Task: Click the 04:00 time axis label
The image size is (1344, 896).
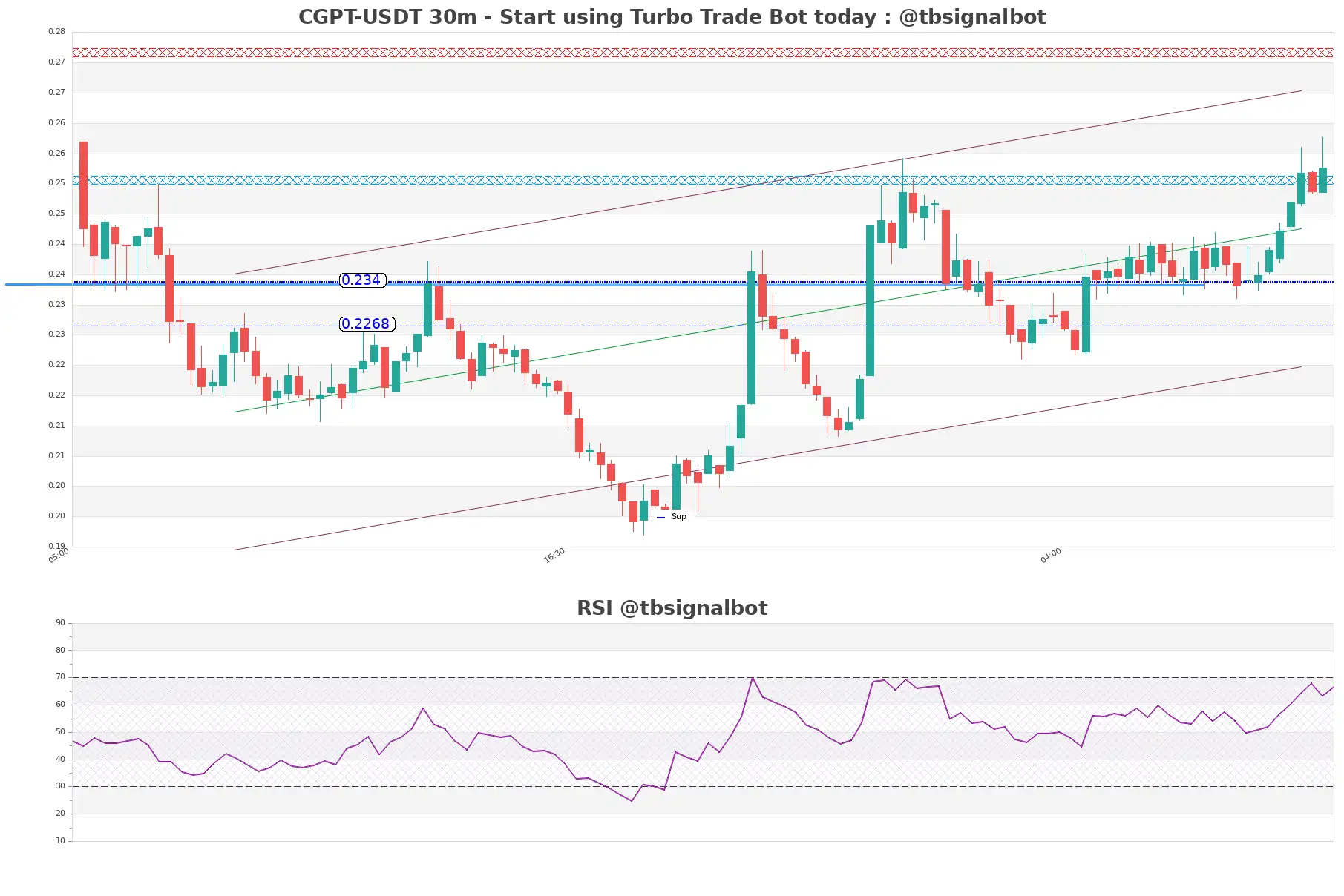Action: tap(1051, 556)
